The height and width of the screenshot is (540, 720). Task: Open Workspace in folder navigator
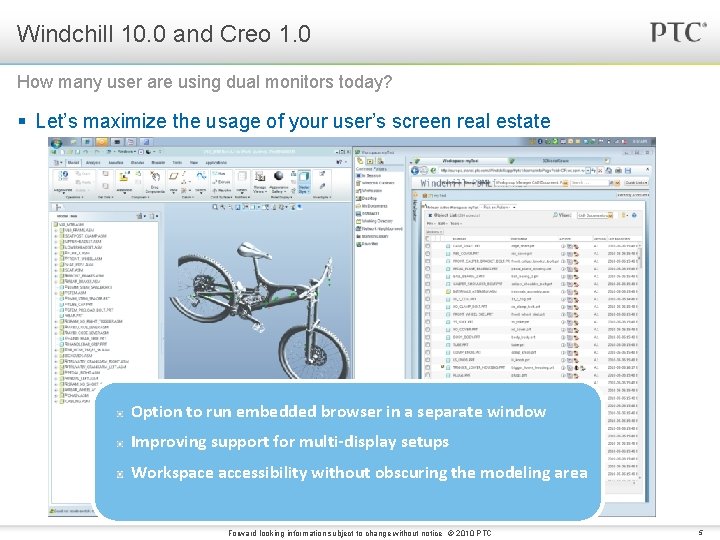tap(369, 191)
